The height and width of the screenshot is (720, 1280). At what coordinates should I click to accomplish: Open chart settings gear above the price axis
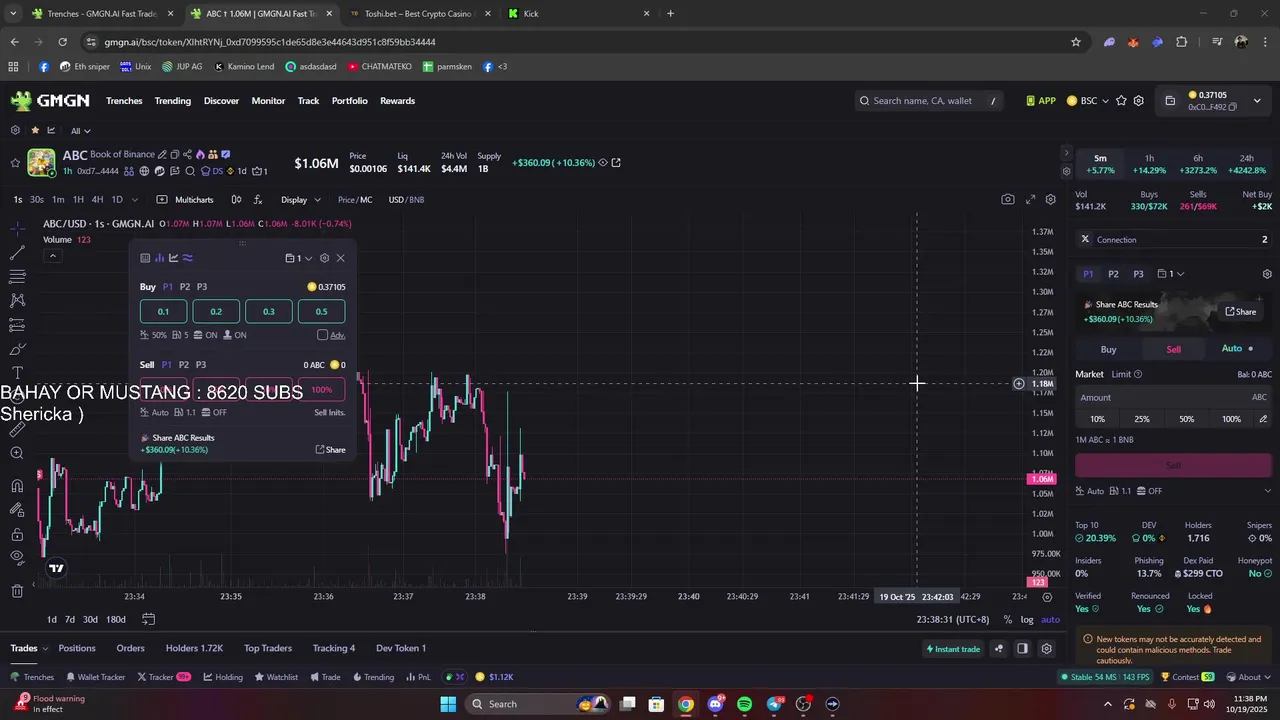pos(1051,199)
